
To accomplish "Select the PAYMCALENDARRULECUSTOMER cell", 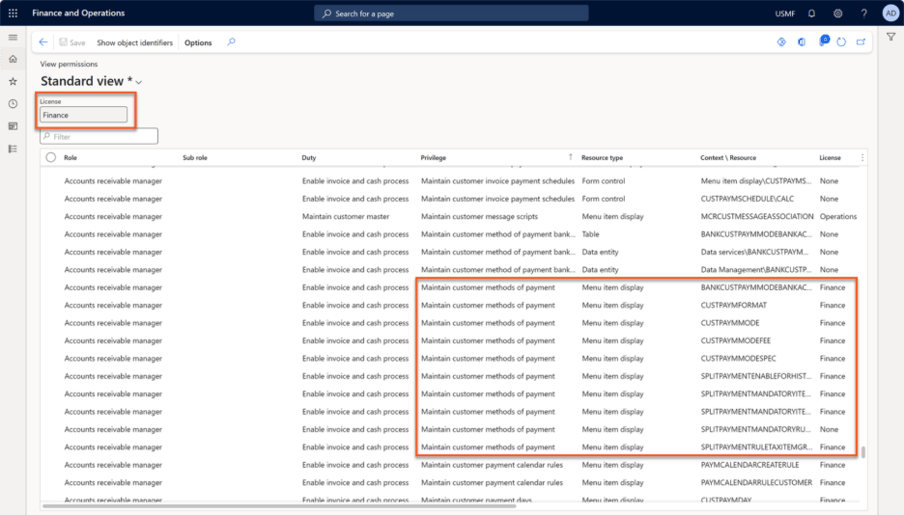I will pyautogui.click(x=756, y=483).
